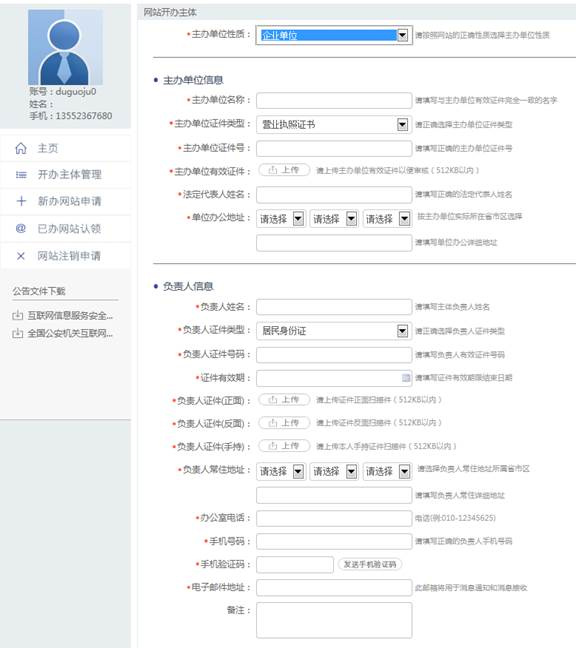Click the 网站开办主体 header text
Screen dimensions: 576x648
pyautogui.click(x=170, y=12)
